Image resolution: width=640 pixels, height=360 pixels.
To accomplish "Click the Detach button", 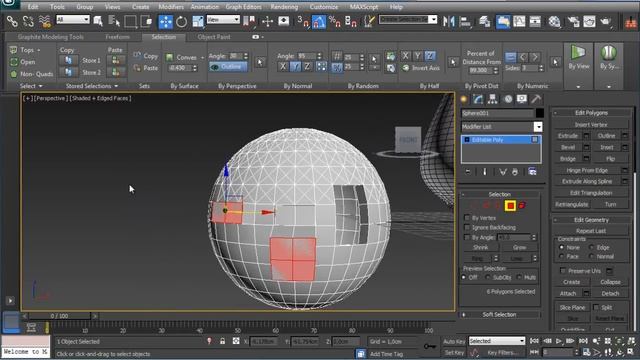I will [610, 293].
